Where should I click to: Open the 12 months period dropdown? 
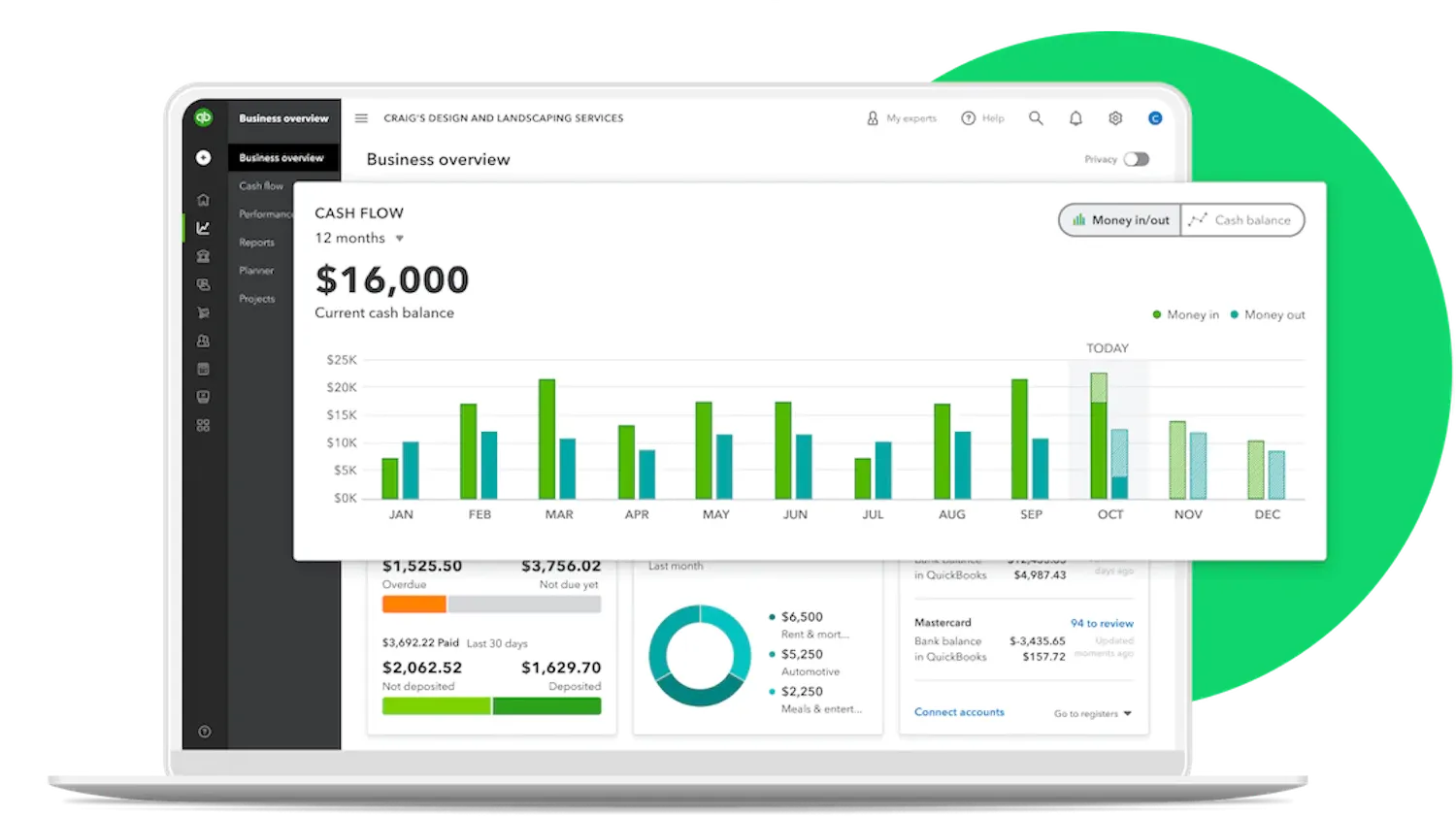[x=359, y=238]
